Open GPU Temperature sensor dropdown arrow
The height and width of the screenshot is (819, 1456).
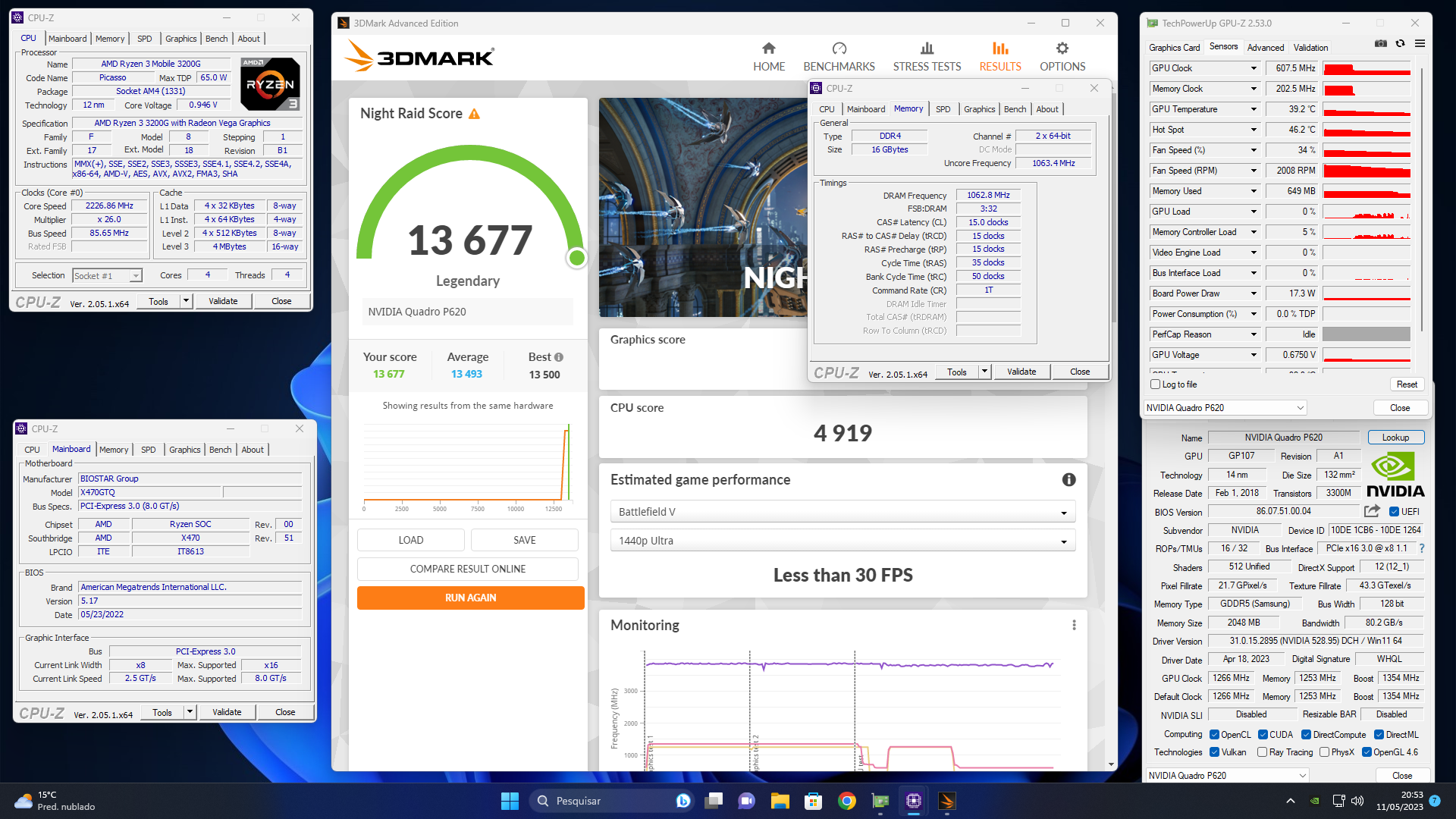click(x=1254, y=109)
